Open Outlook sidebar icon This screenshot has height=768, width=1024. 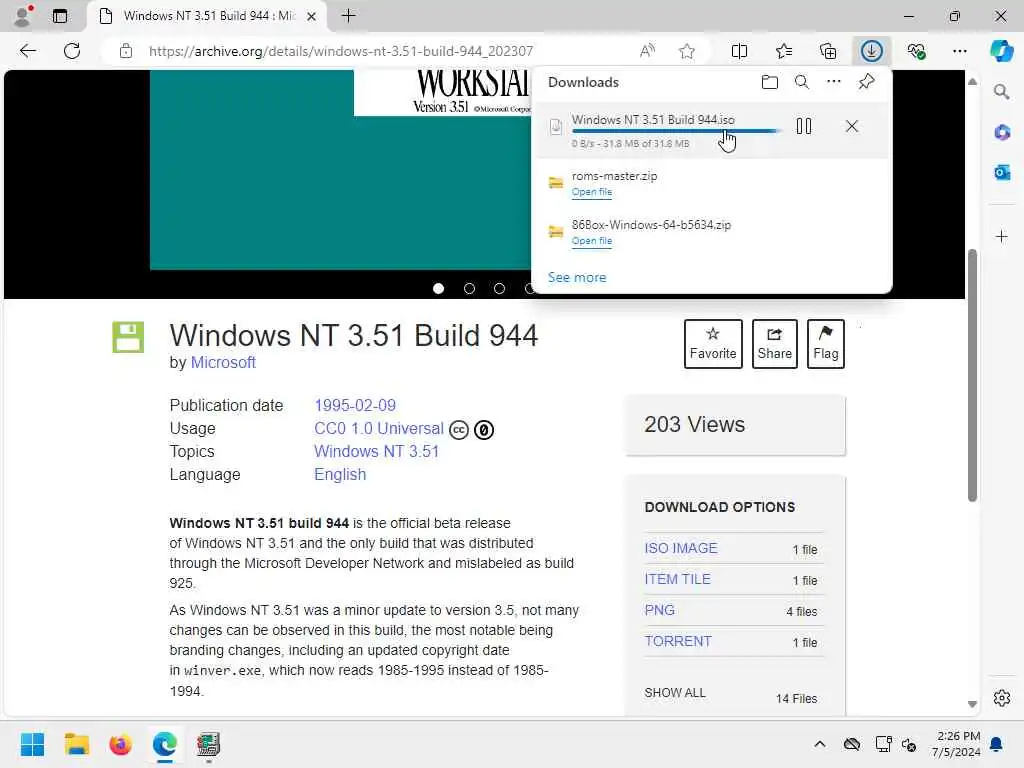tap(1001, 172)
